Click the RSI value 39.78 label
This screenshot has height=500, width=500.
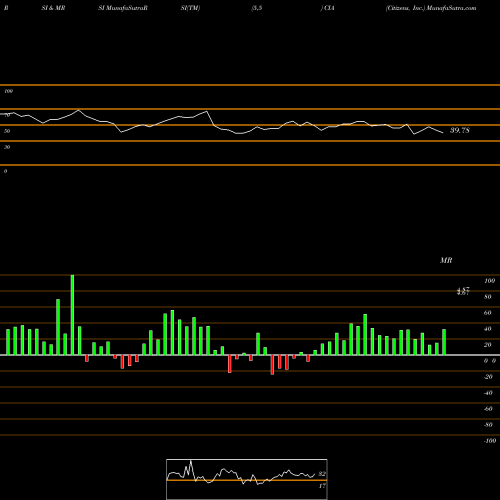(460, 130)
